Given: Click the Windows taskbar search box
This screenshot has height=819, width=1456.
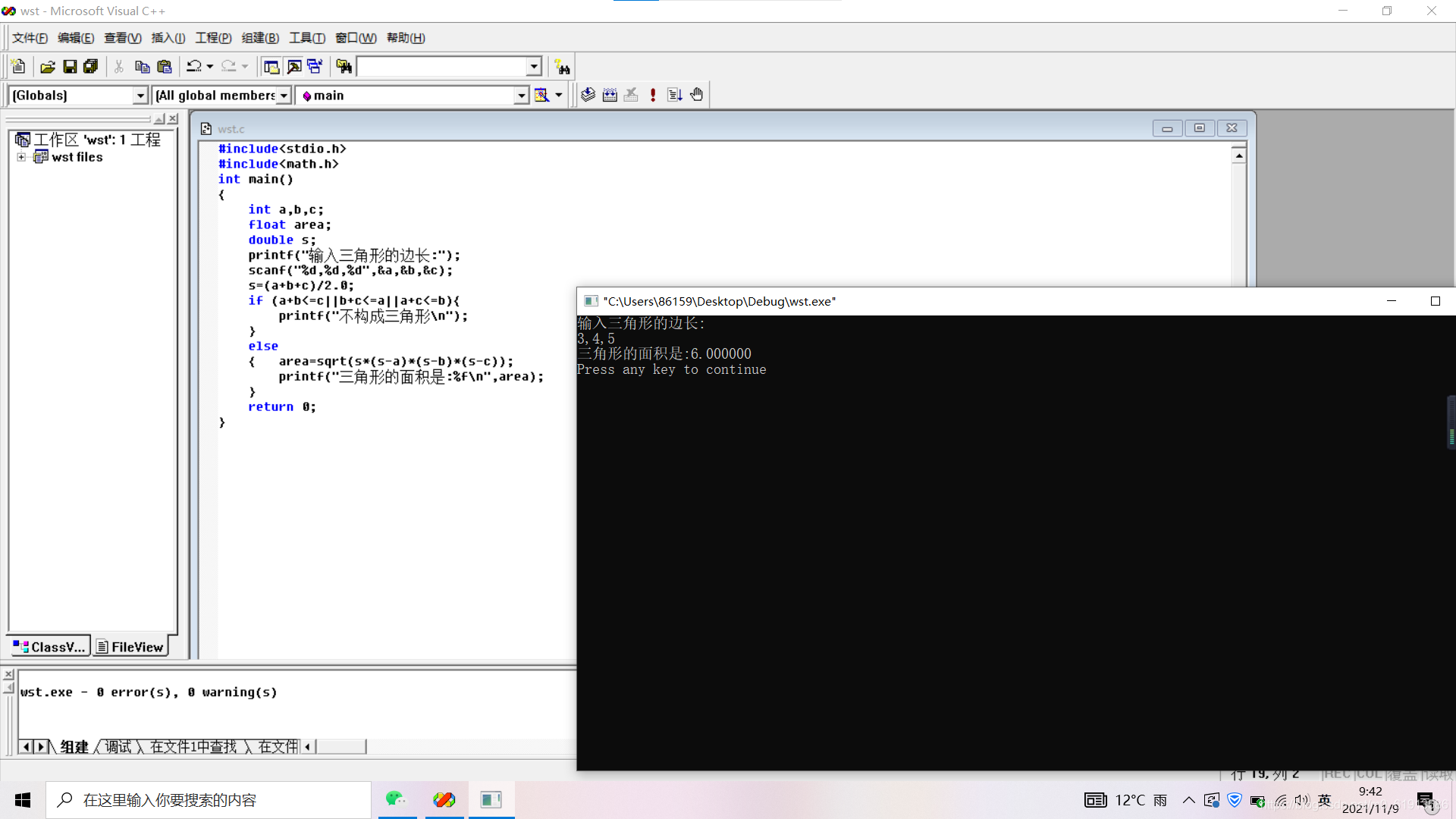Looking at the screenshot, I should [209, 800].
